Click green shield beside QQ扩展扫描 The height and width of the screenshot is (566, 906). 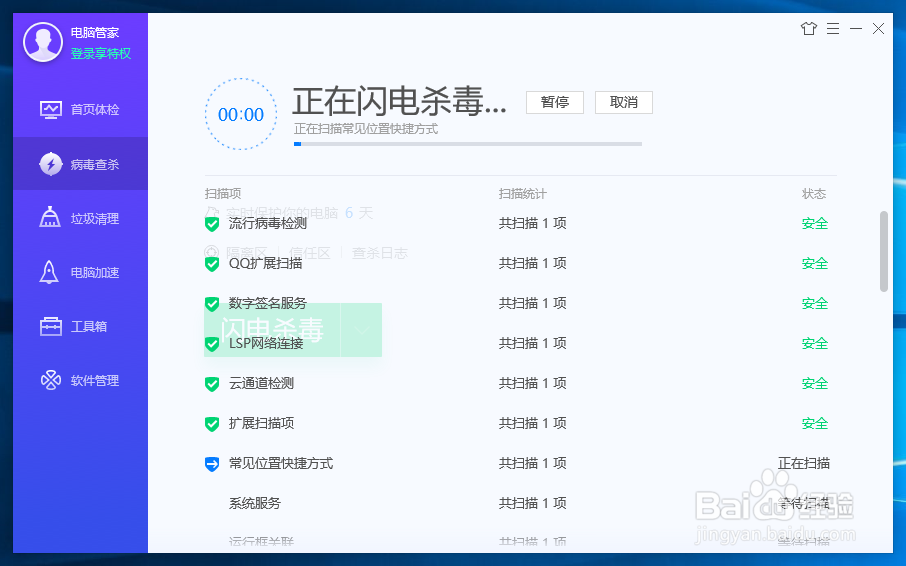click(x=212, y=263)
